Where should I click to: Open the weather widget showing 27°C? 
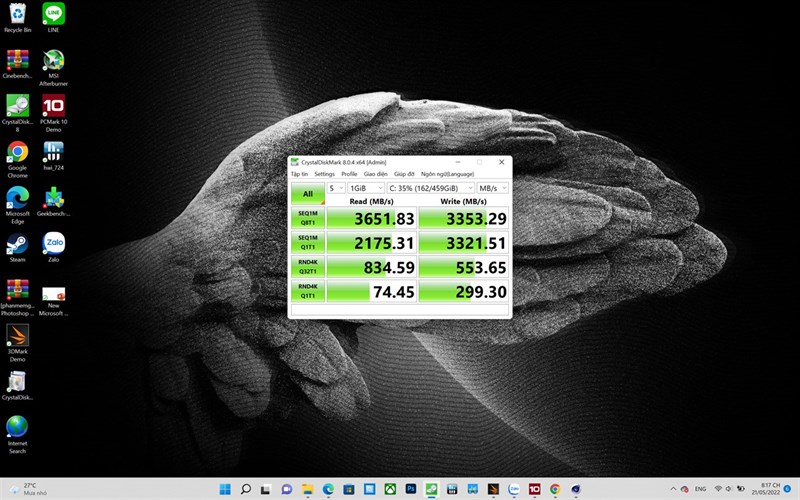click(29, 489)
